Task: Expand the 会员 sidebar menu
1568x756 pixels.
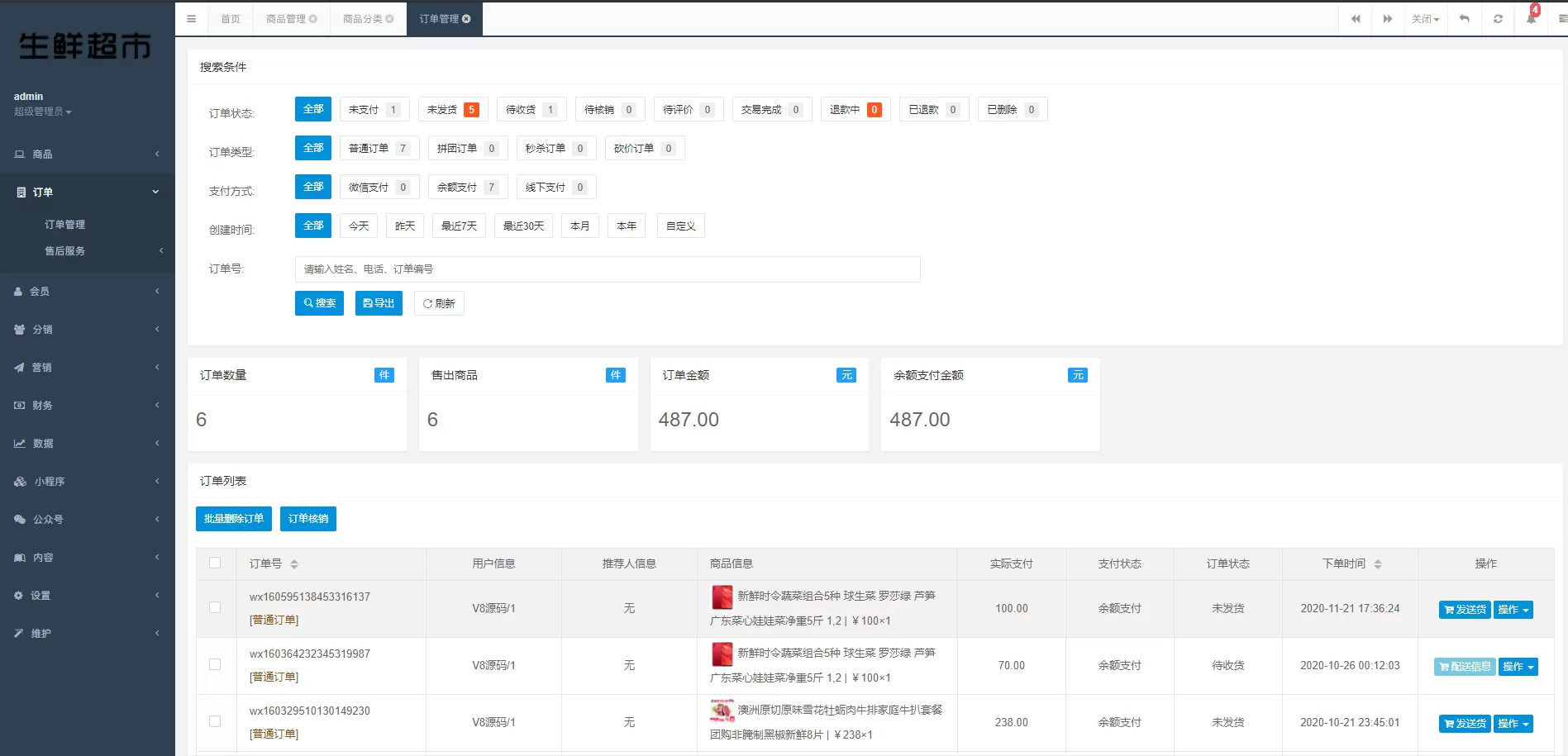Action: click(x=87, y=292)
